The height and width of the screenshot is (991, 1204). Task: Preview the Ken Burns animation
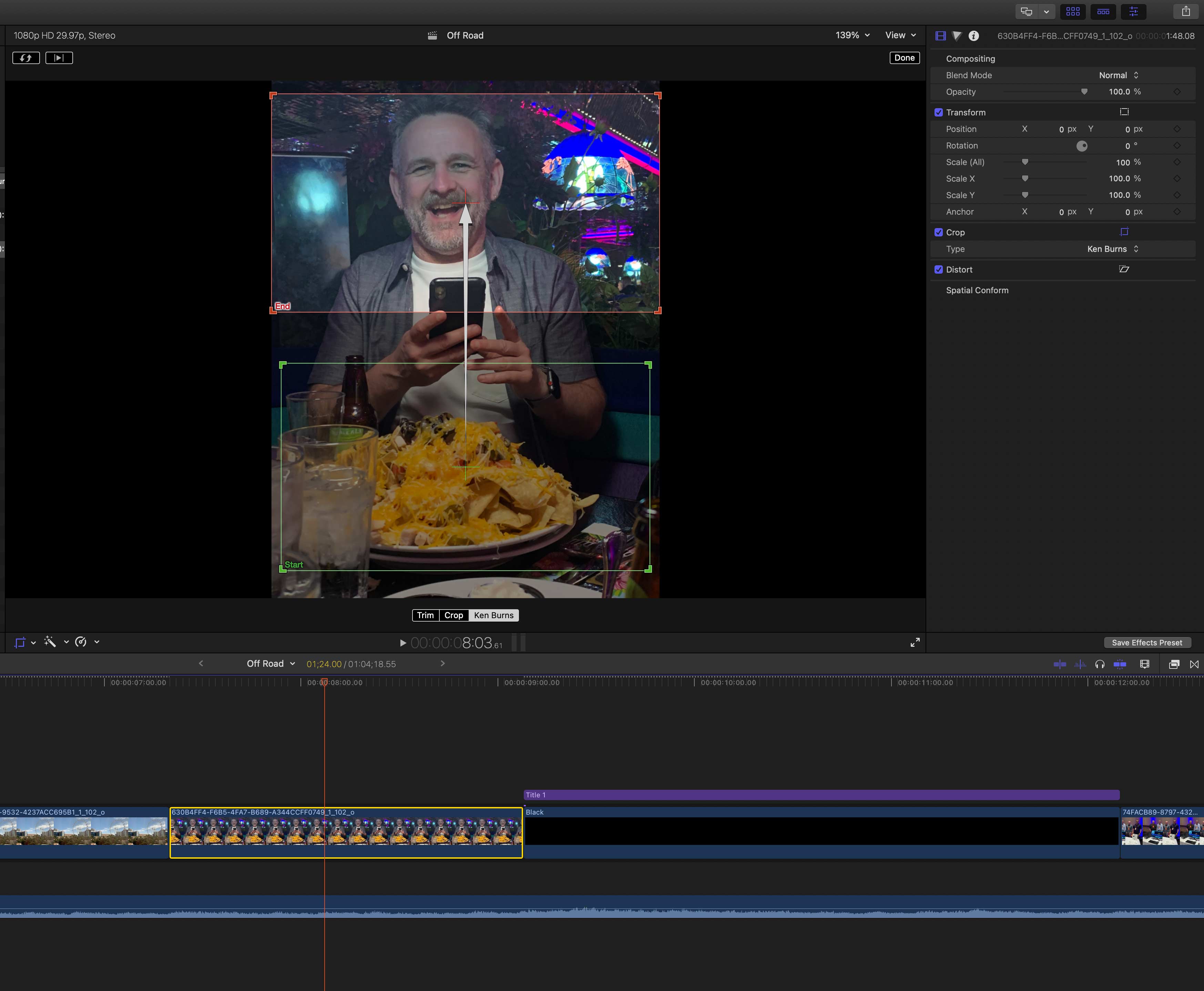pyautogui.click(x=59, y=58)
